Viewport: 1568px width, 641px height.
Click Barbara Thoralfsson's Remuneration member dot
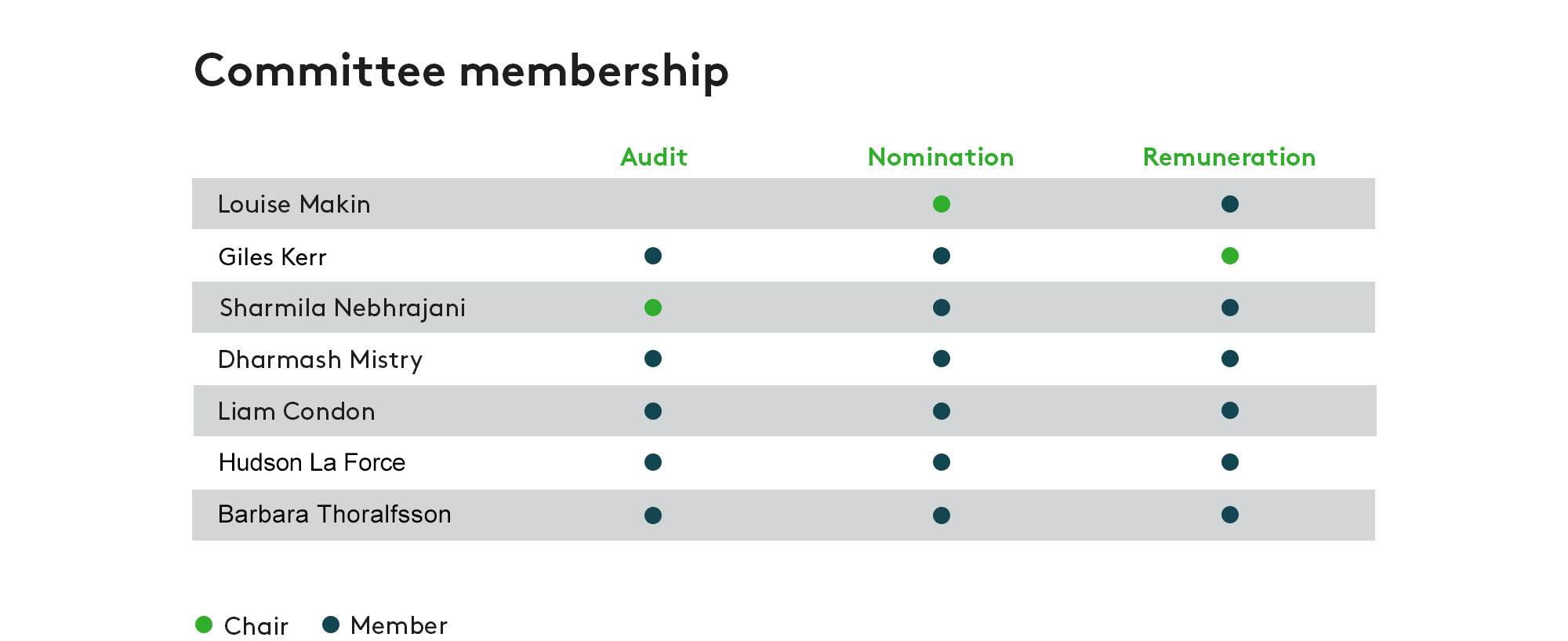tap(1230, 515)
